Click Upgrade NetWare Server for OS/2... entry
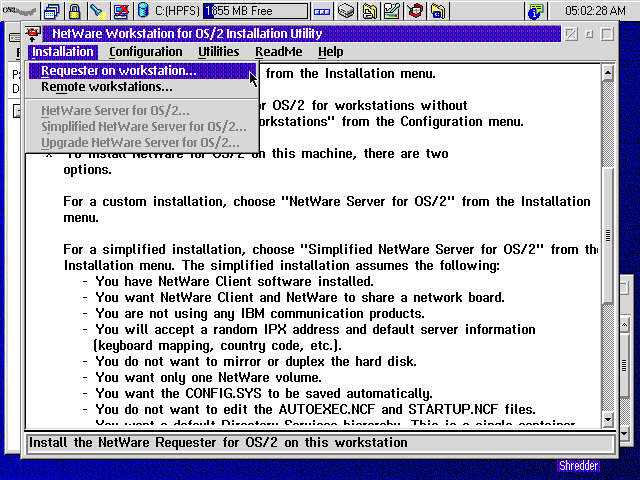The height and width of the screenshot is (480, 640). pyautogui.click(x=142, y=142)
